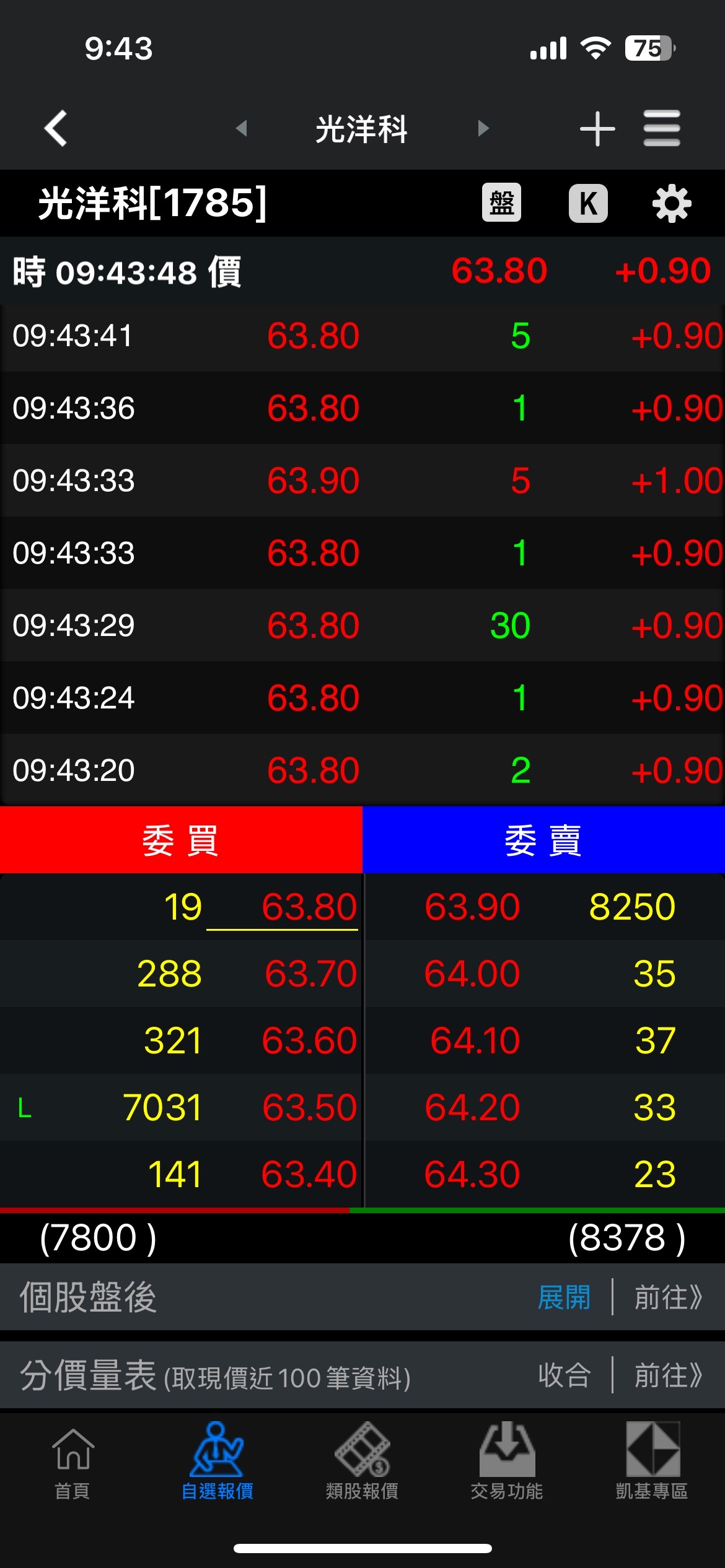725x1568 pixels.
Task: Open K-line chart icon
Action: tap(588, 203)
